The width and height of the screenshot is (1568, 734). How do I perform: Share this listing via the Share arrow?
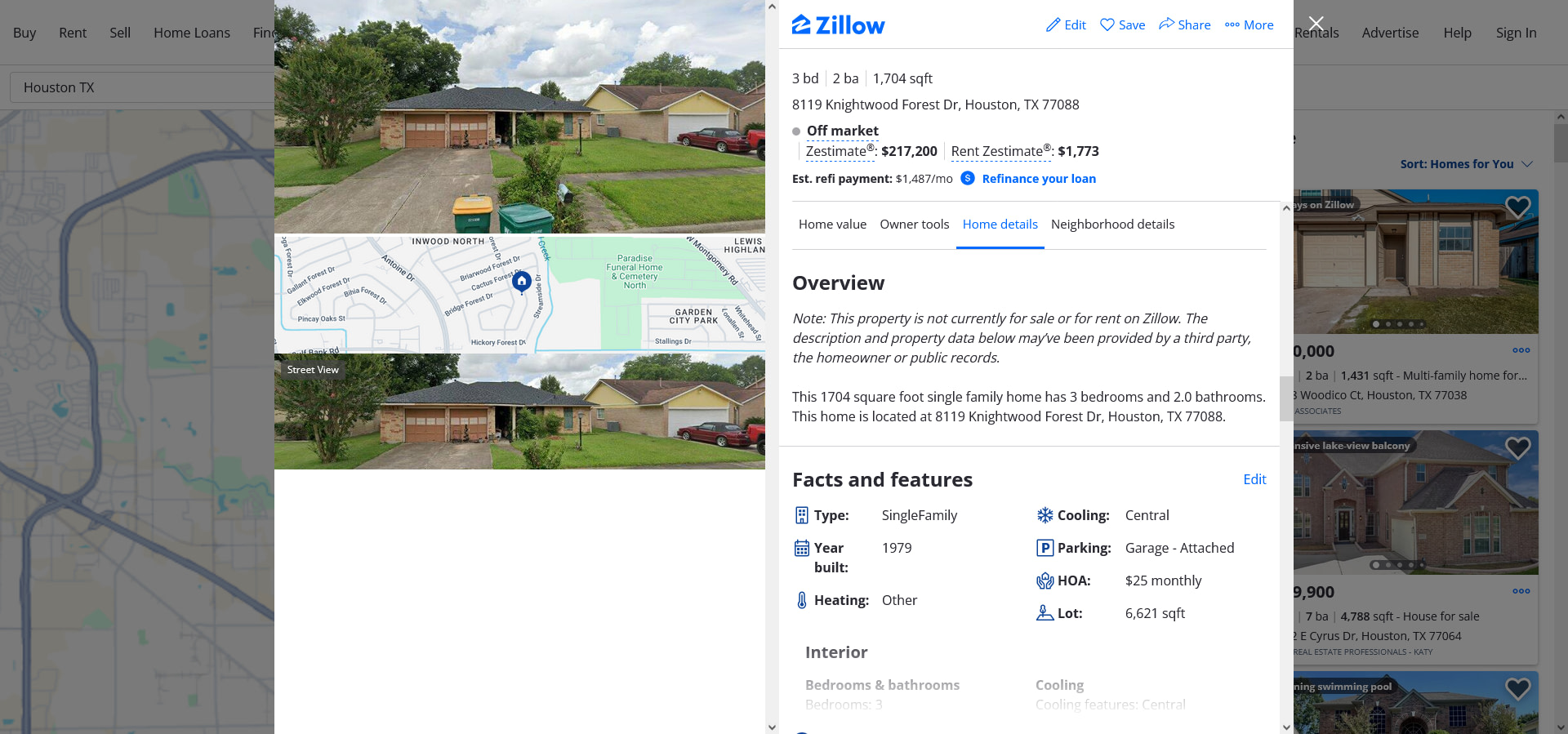tap(1166, 24)
